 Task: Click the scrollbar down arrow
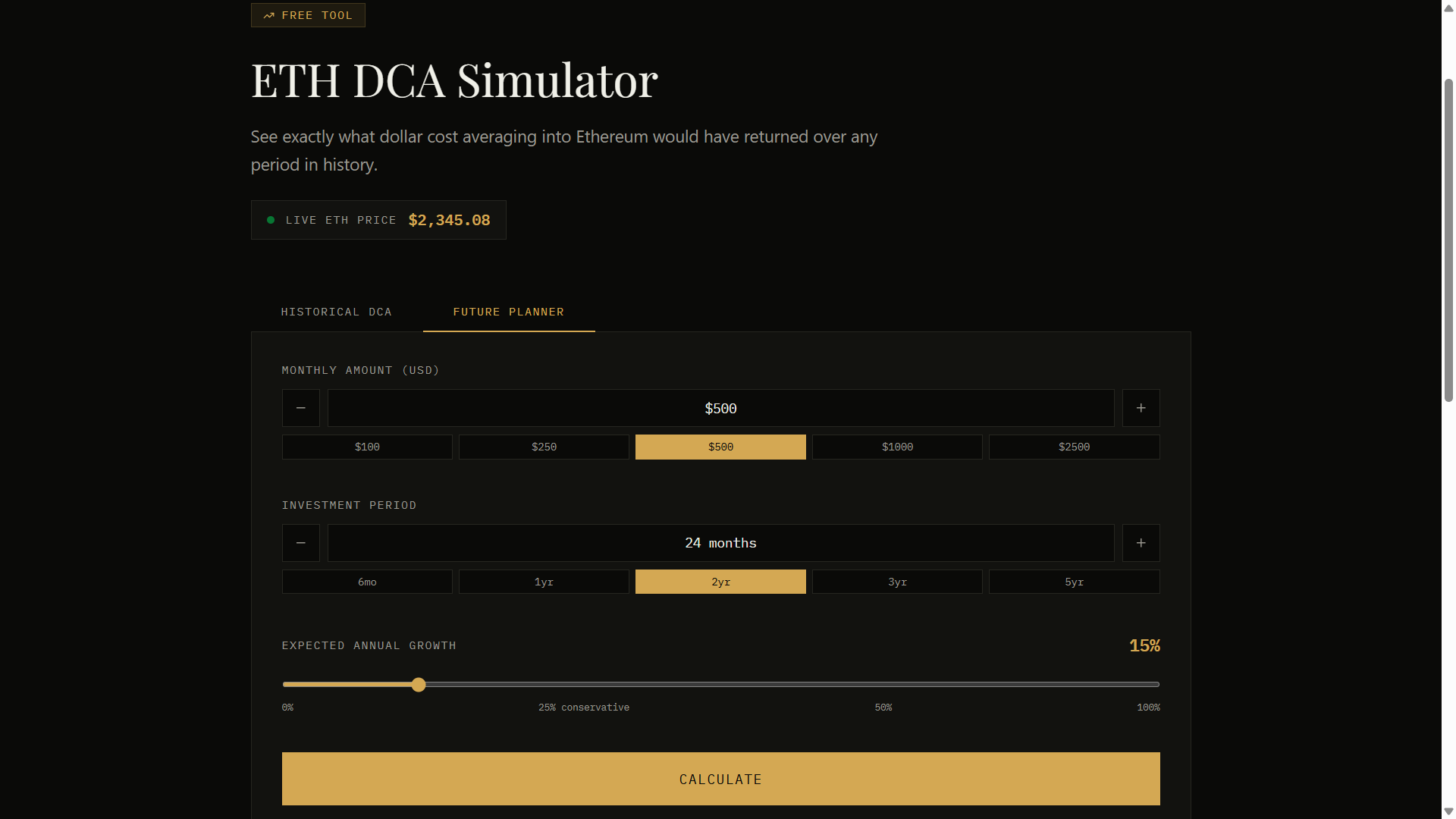click(x=1447, y=811)
